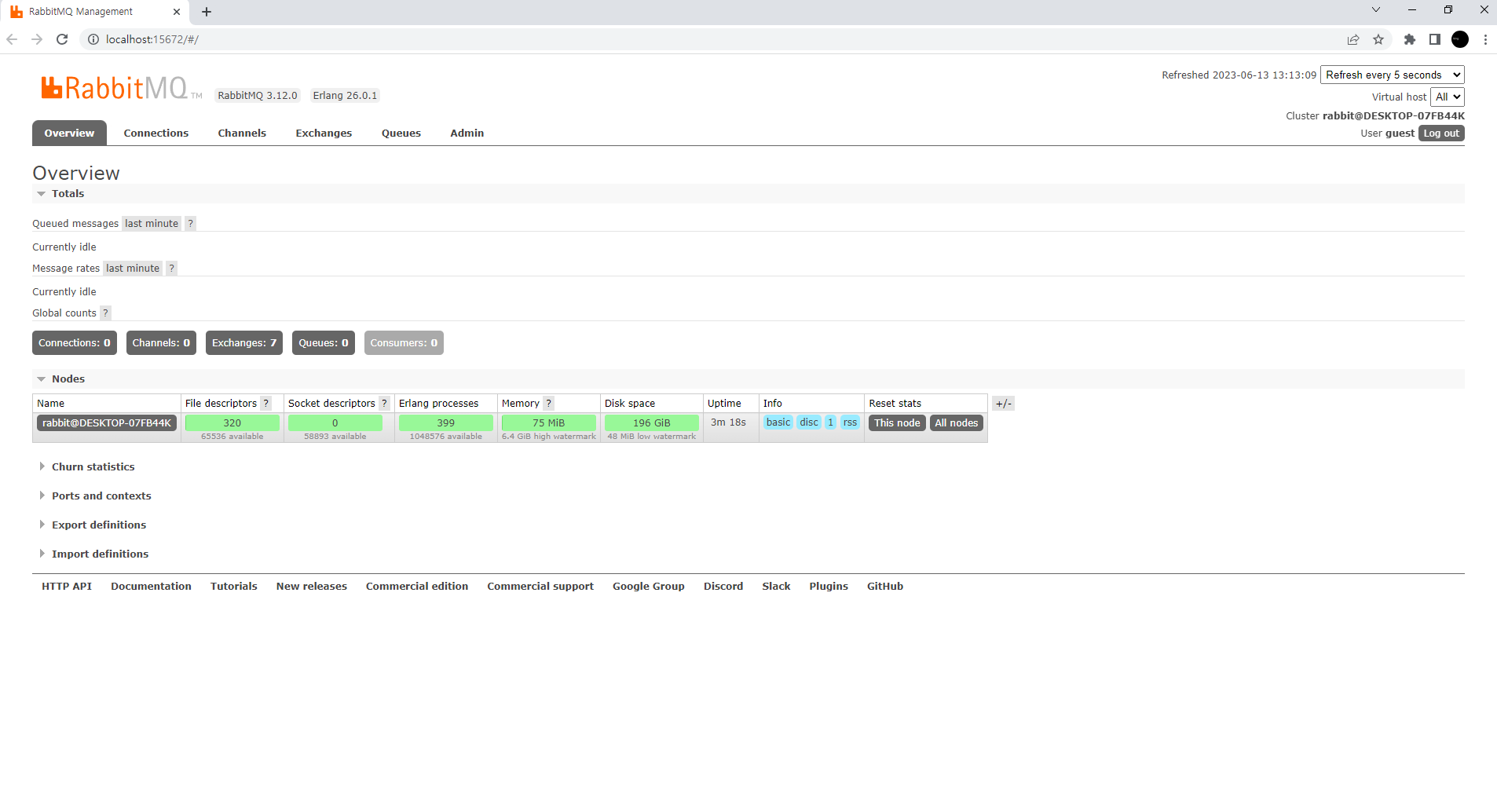Click the rss info tag

pos(850,422)
